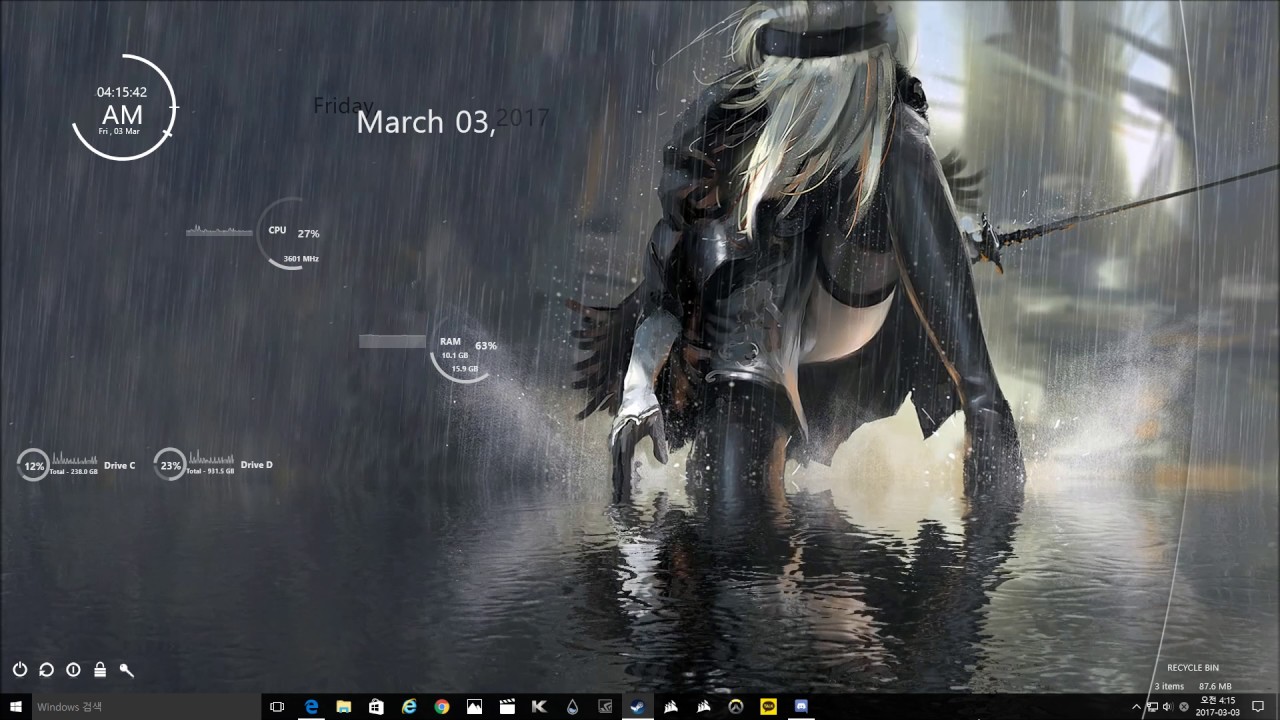Viewport: 1280px width, 720px height.
Task: Click the volume speaker tray icon
Action: point(1168,707)
